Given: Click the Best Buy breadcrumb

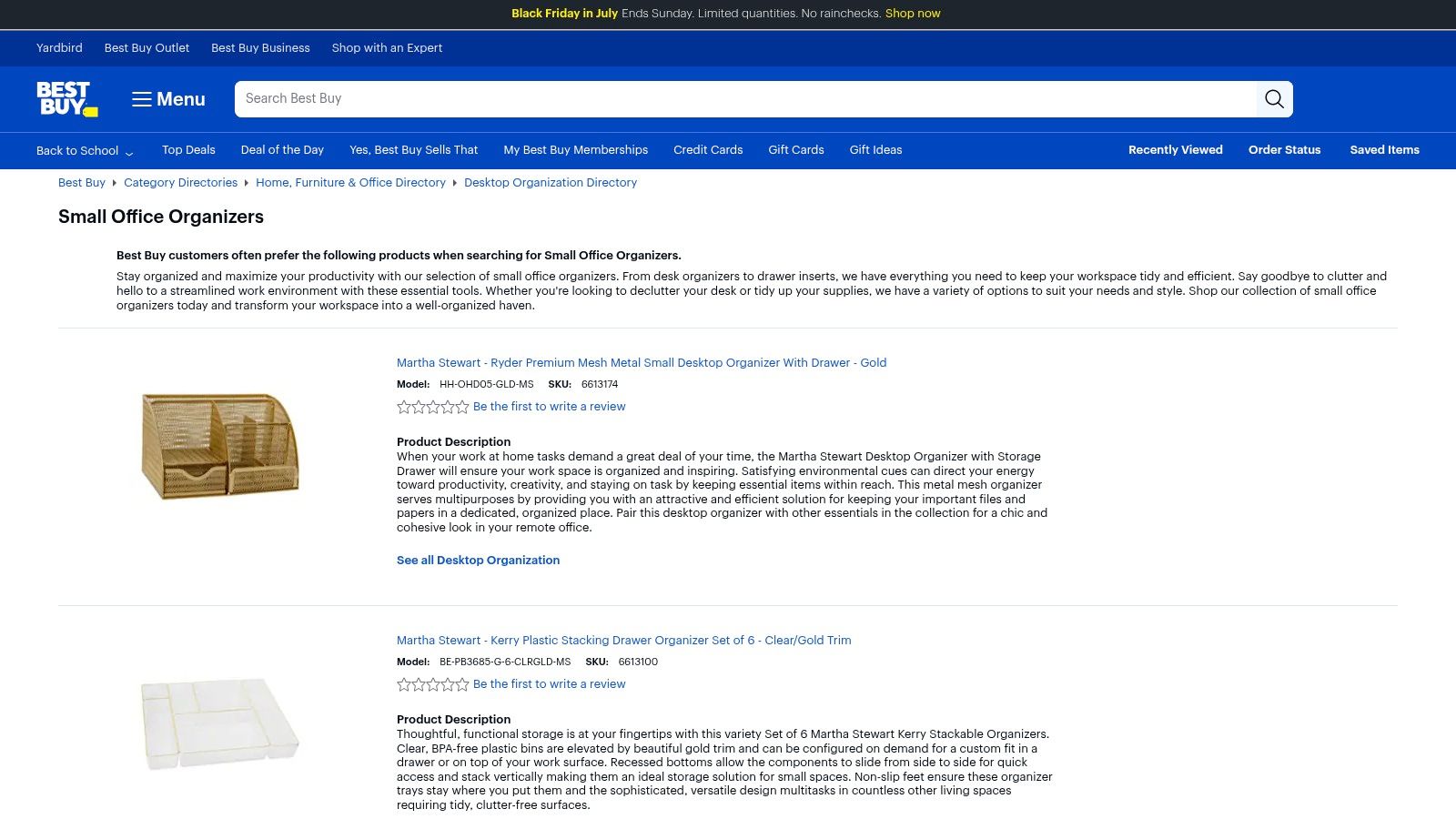Looking at the screenshot, I should (82, 183).
